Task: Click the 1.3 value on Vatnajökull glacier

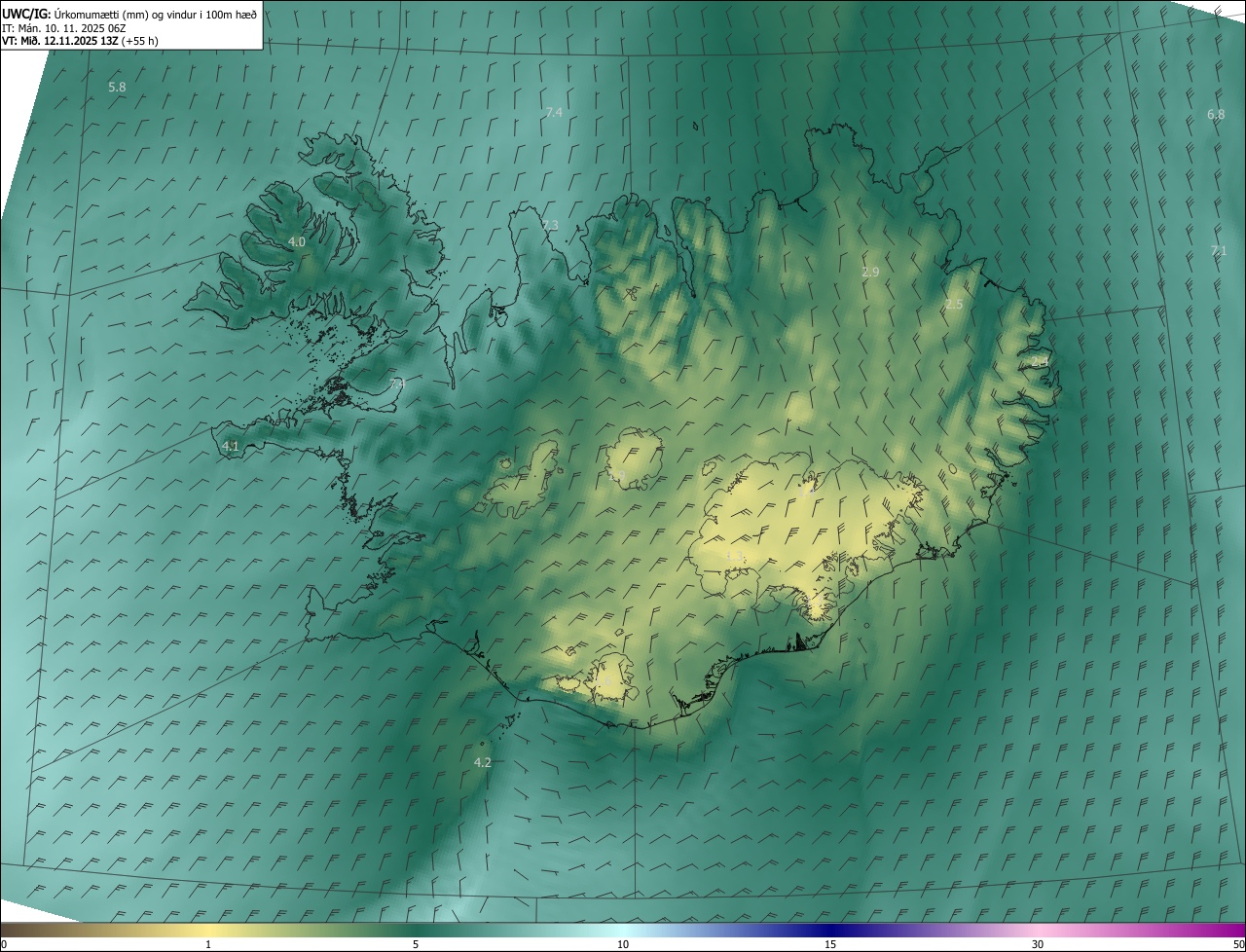Action: point(735,557)
